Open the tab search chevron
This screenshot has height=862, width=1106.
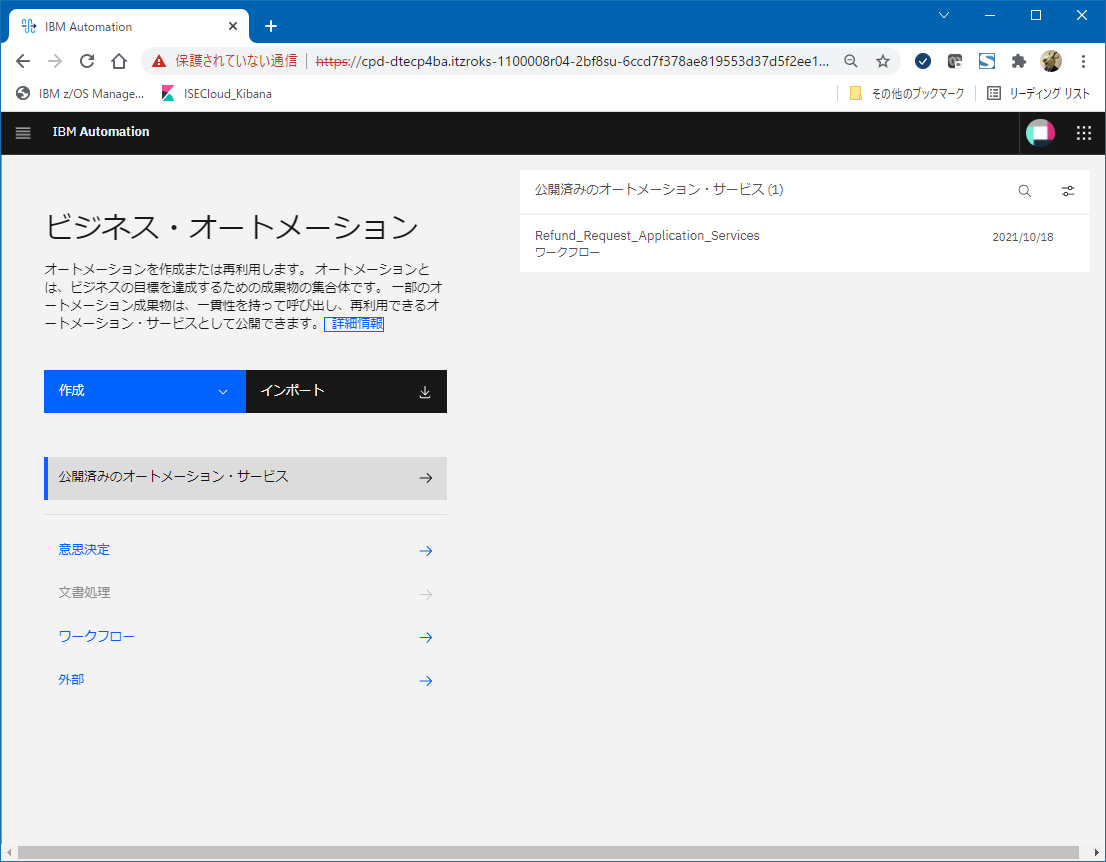click(944, 15)
